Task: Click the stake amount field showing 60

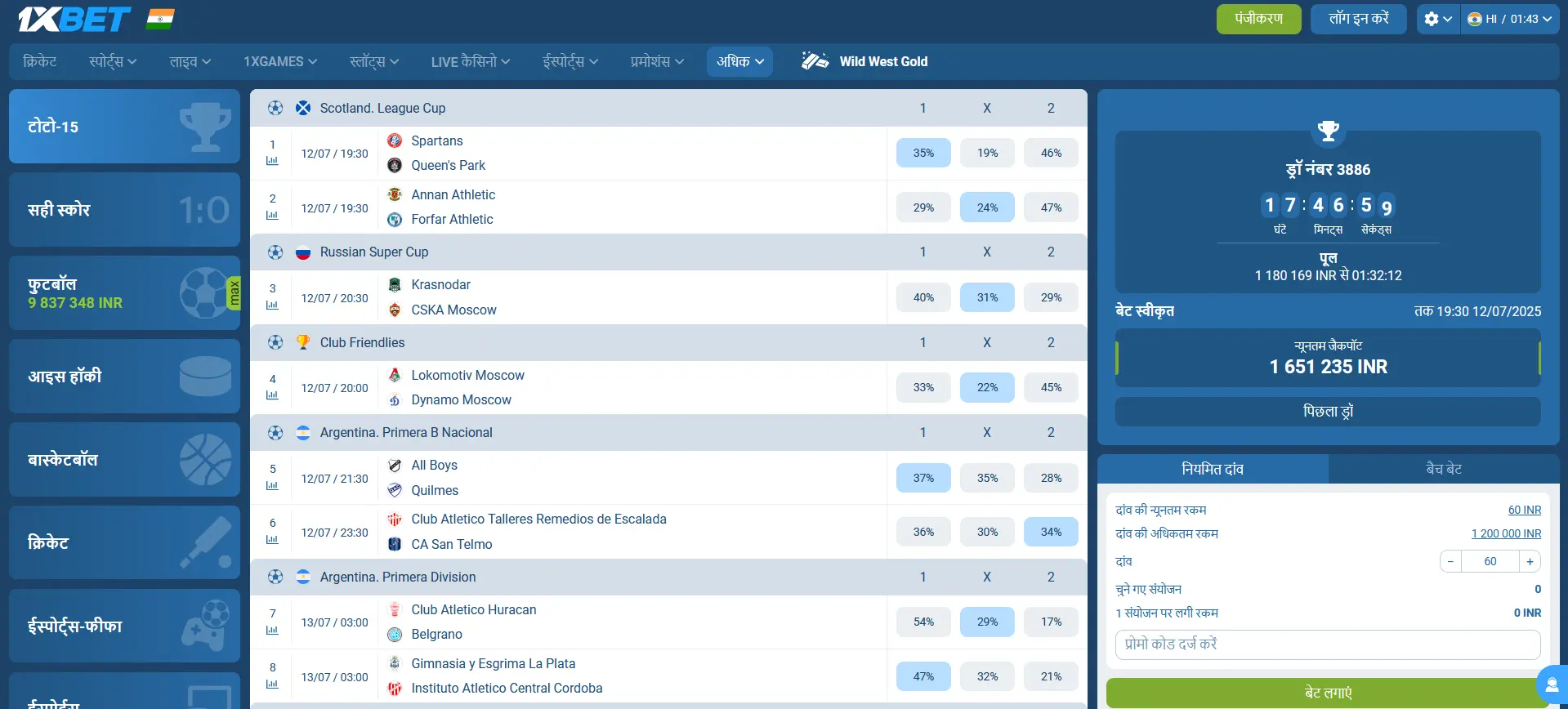Action: [x=1490, y=561]
